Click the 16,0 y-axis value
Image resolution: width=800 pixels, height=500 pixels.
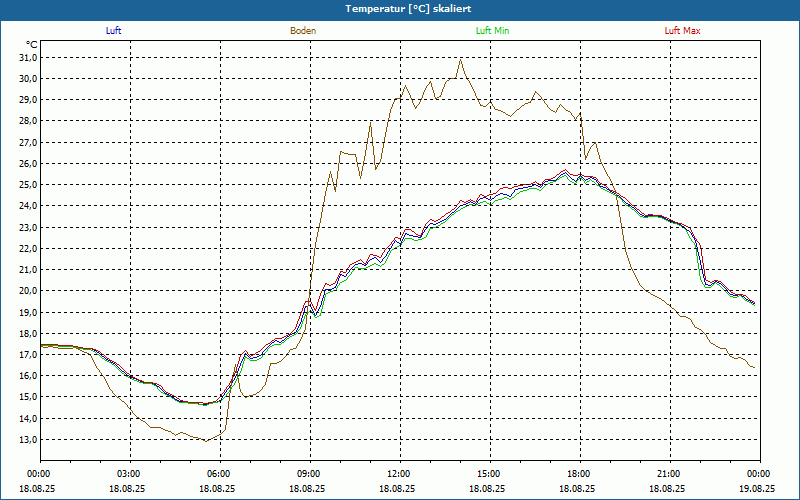(x=28, y=376)
